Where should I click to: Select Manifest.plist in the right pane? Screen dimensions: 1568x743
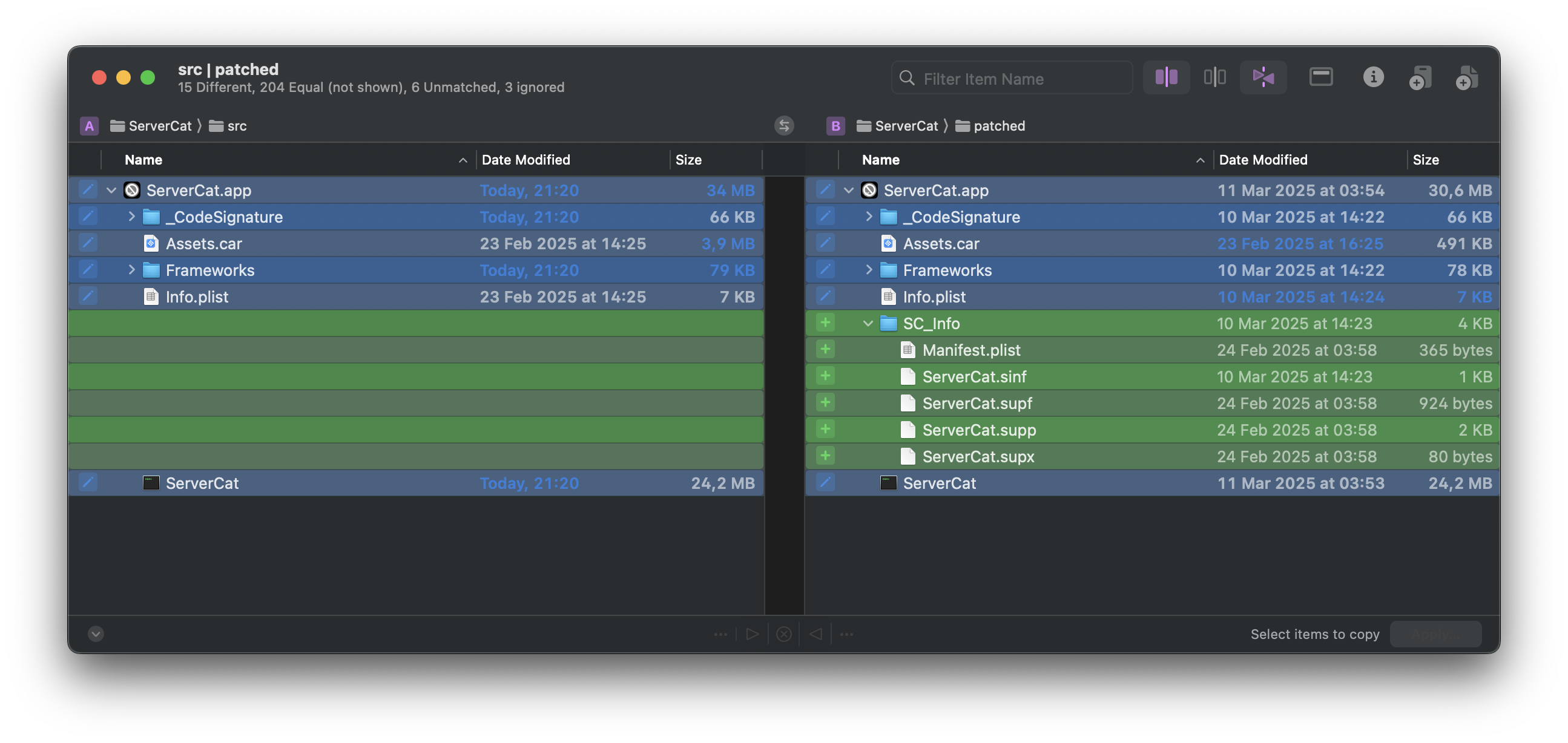(x=1151, y=350)
